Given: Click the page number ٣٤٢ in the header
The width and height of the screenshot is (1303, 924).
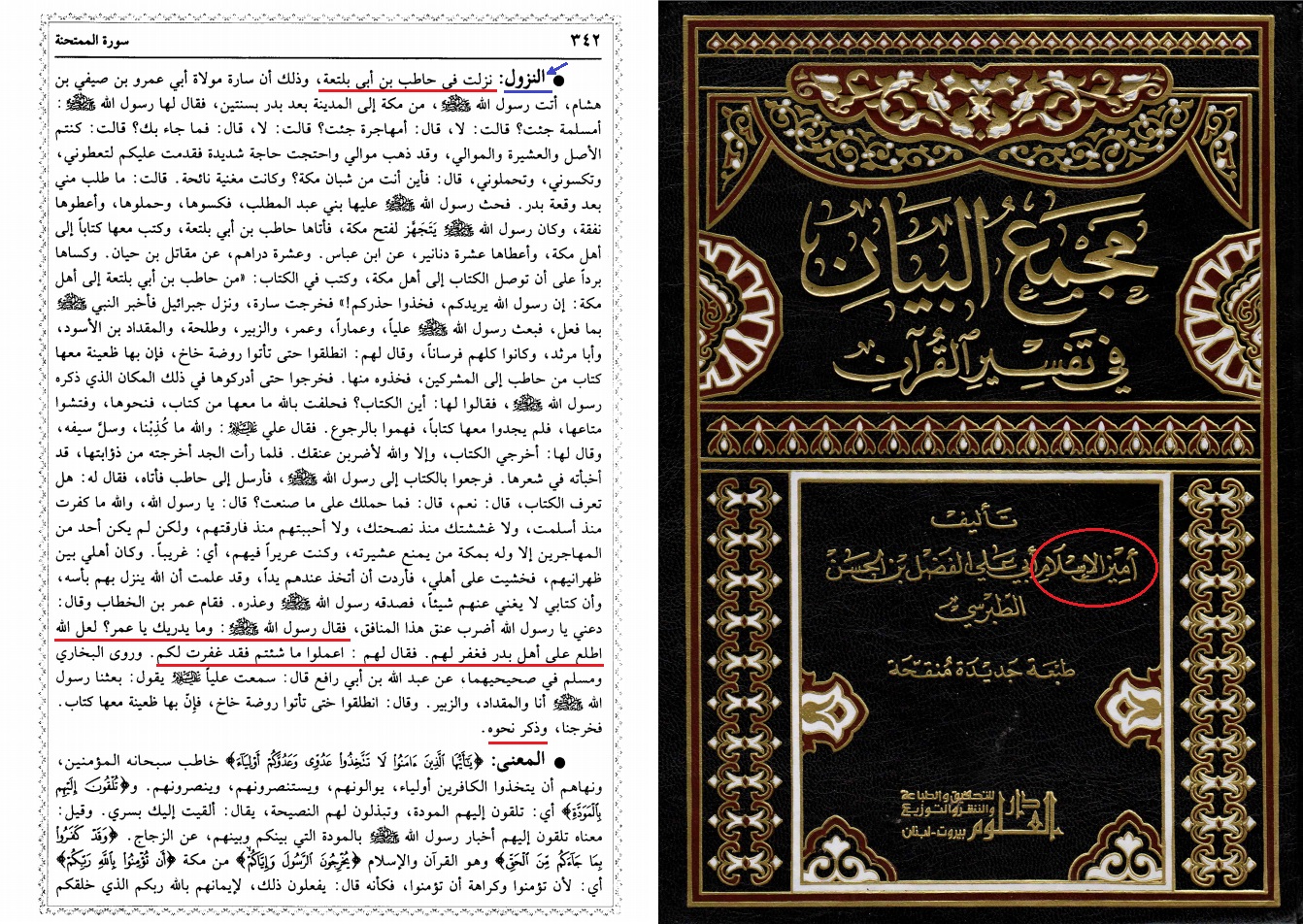Looking at the screenshot, I should coord(585,40).
